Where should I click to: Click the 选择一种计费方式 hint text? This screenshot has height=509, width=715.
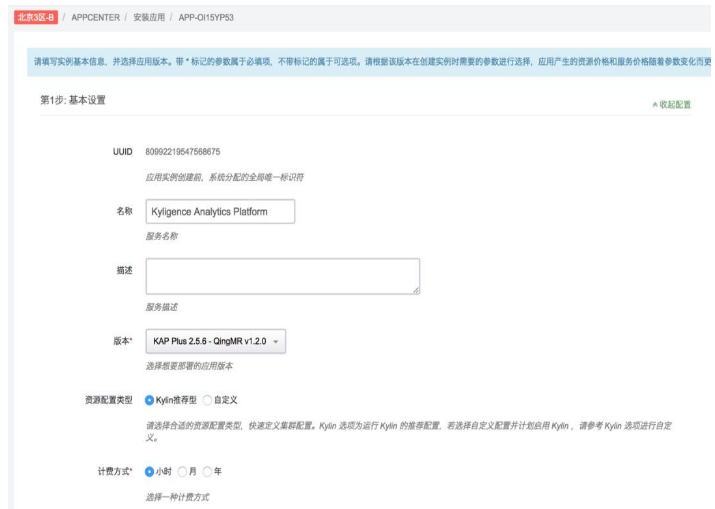177,497
